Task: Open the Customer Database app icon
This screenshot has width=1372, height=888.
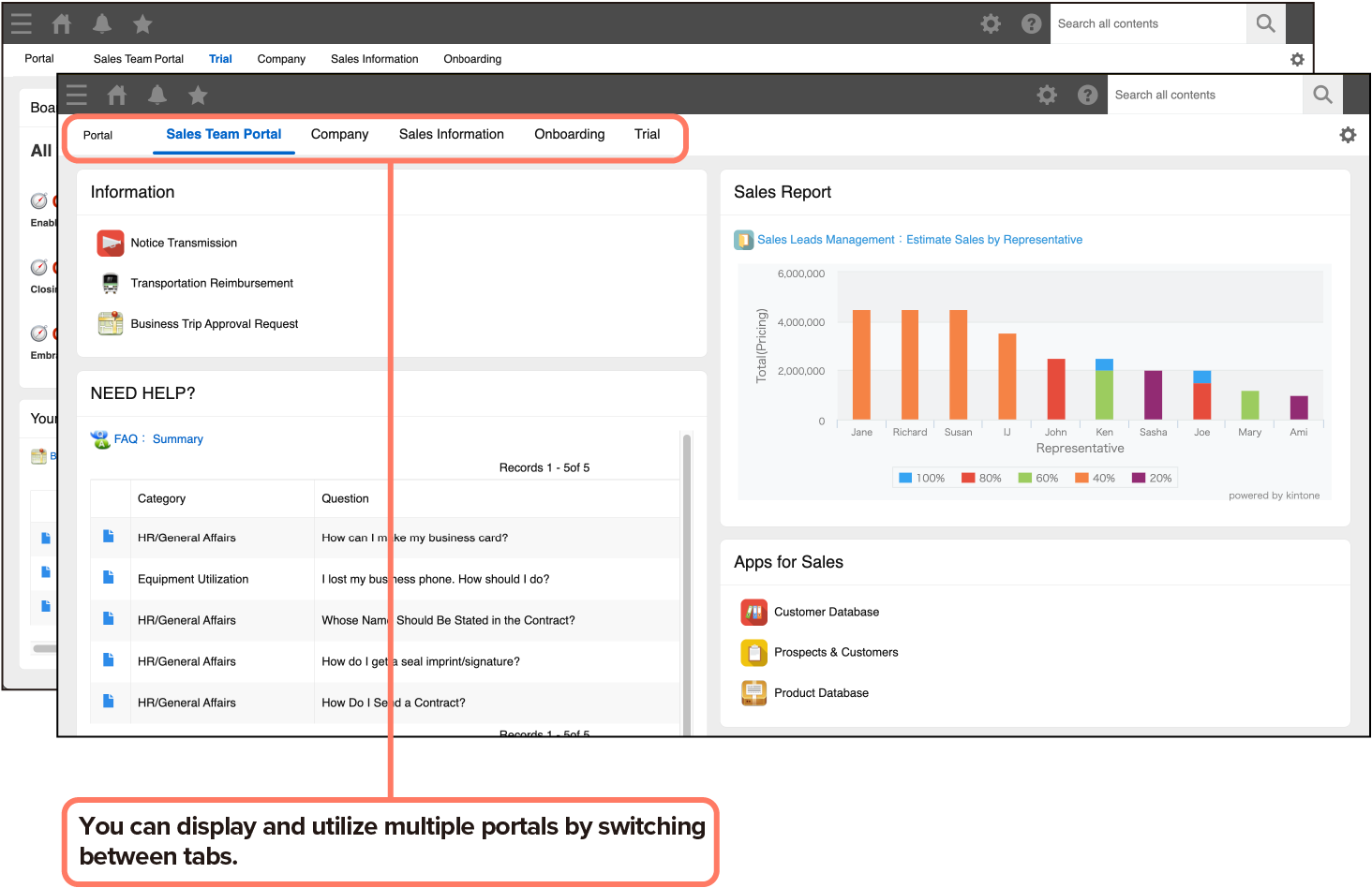Action: coord(753,612)
